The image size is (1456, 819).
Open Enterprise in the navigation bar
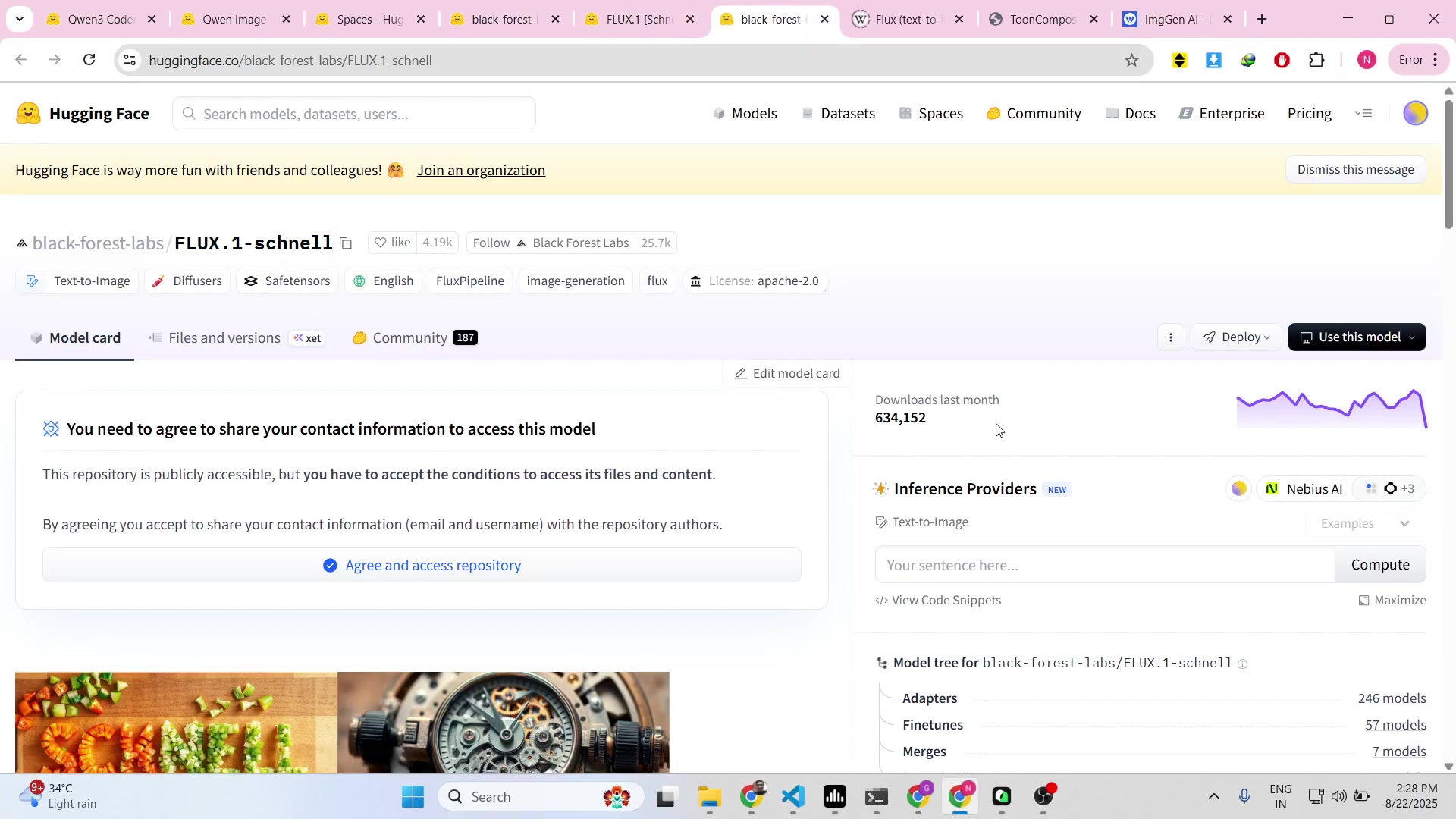coord(1222,114)
